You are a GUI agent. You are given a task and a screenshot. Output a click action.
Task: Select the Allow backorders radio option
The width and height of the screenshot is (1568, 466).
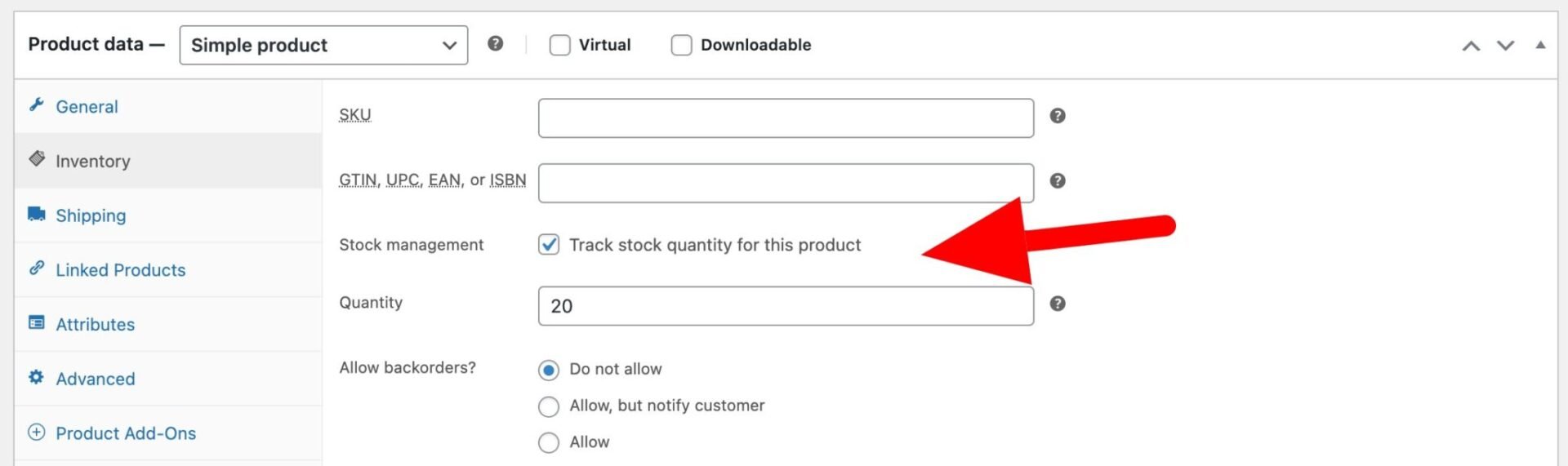[549, 442]
